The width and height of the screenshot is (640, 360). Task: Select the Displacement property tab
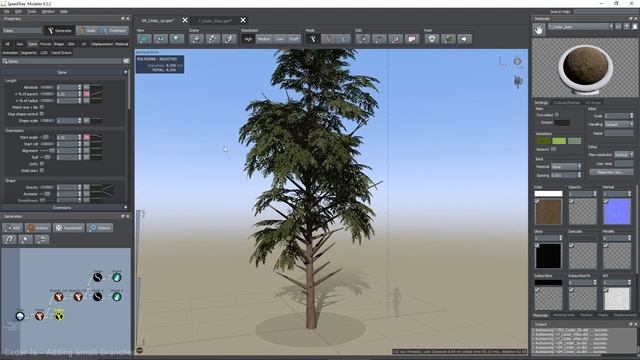coord(102,44)
